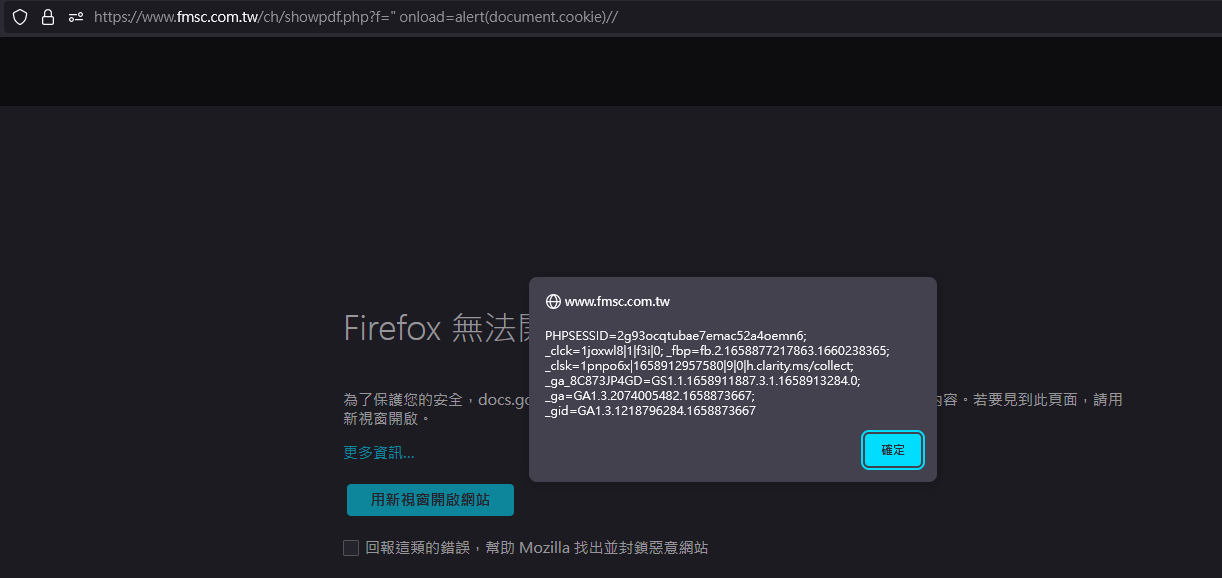The height and width of the screenshot is (578, 1222).
Task: Click the _ga=GA1.3.2074005482 cookie line
Action: click(650, 395)
